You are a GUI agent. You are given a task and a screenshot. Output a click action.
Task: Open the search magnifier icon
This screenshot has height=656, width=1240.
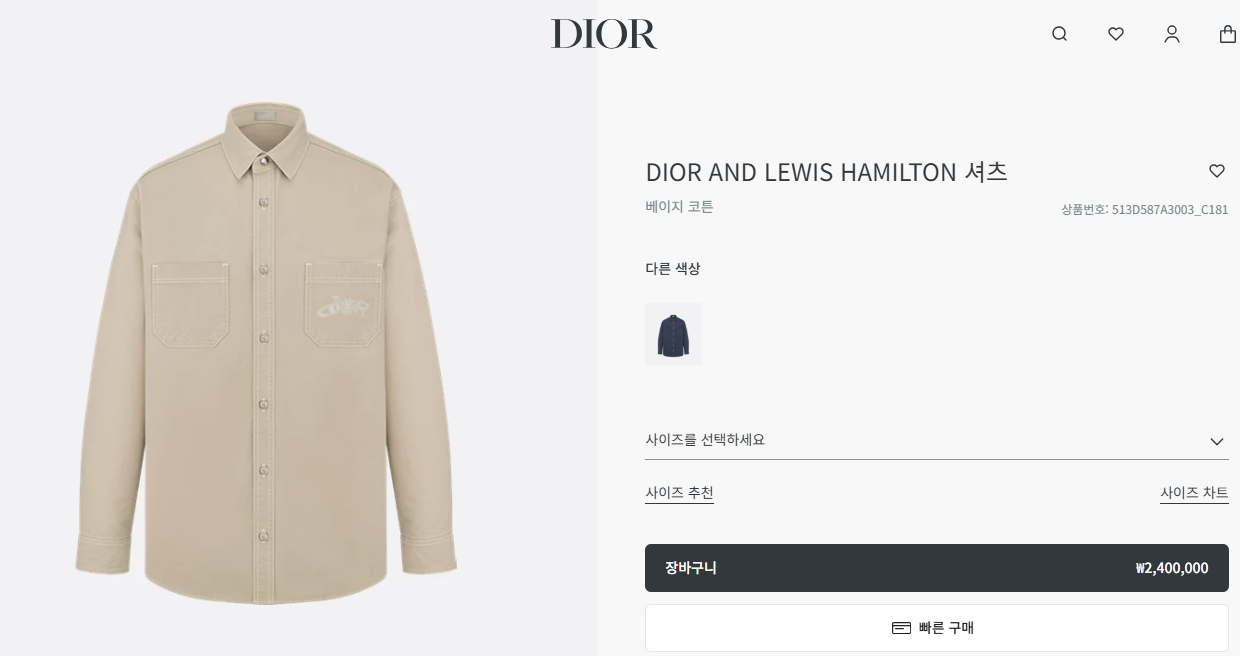tap(1060, 34)
